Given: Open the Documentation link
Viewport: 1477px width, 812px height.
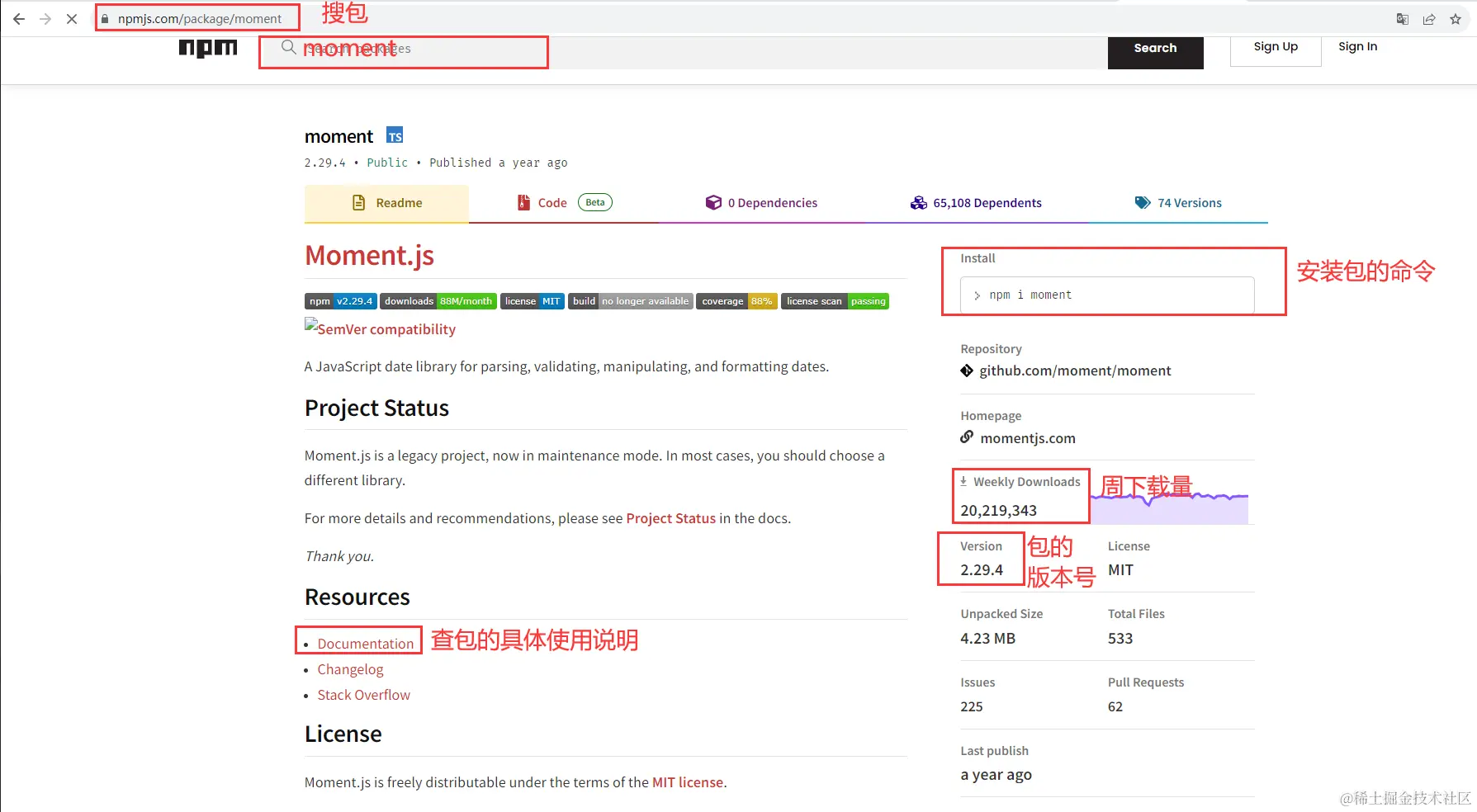Looking at the screenshot, I should (x=365, y=644).
